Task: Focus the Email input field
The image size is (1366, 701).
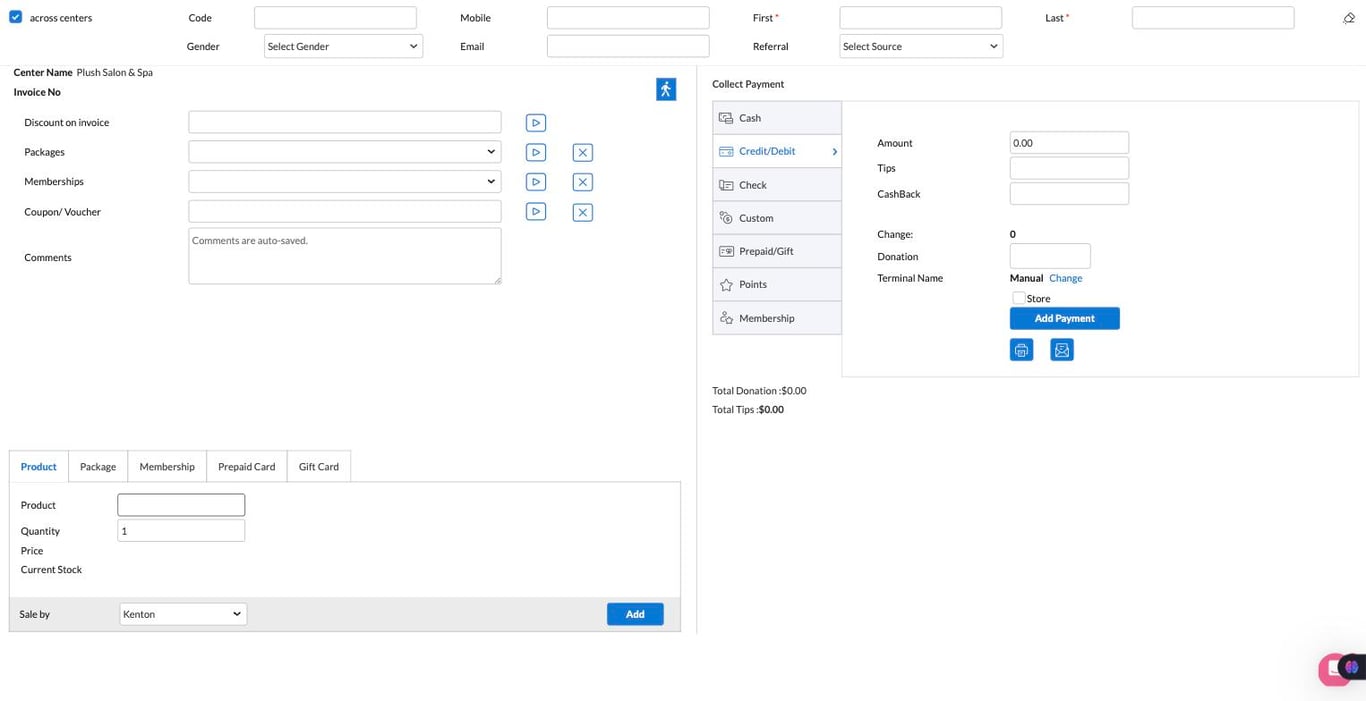Action: [628, 46]
